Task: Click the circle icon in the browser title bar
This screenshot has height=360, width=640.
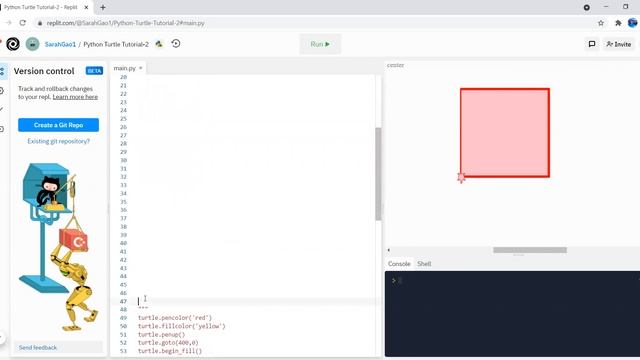Action: 587,7
